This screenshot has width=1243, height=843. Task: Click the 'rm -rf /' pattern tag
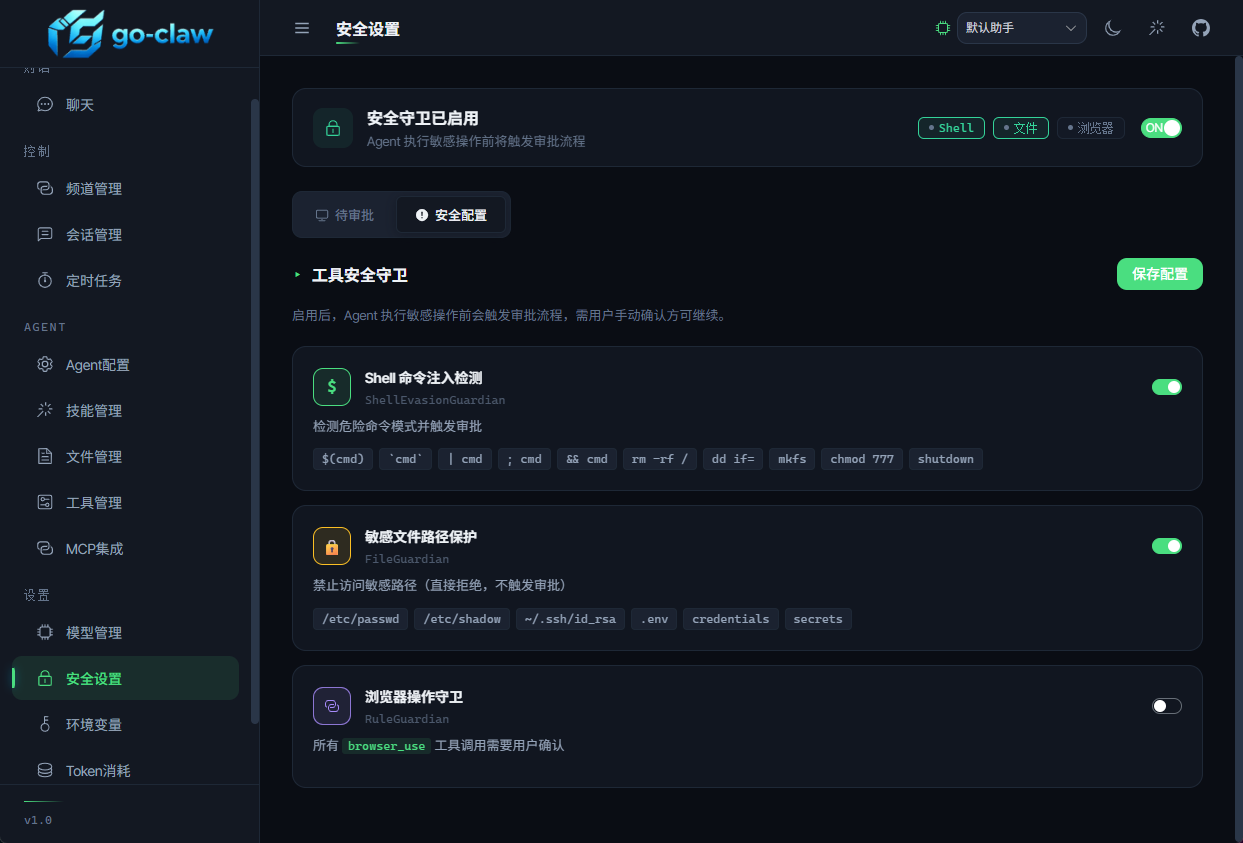click(660, 459)
